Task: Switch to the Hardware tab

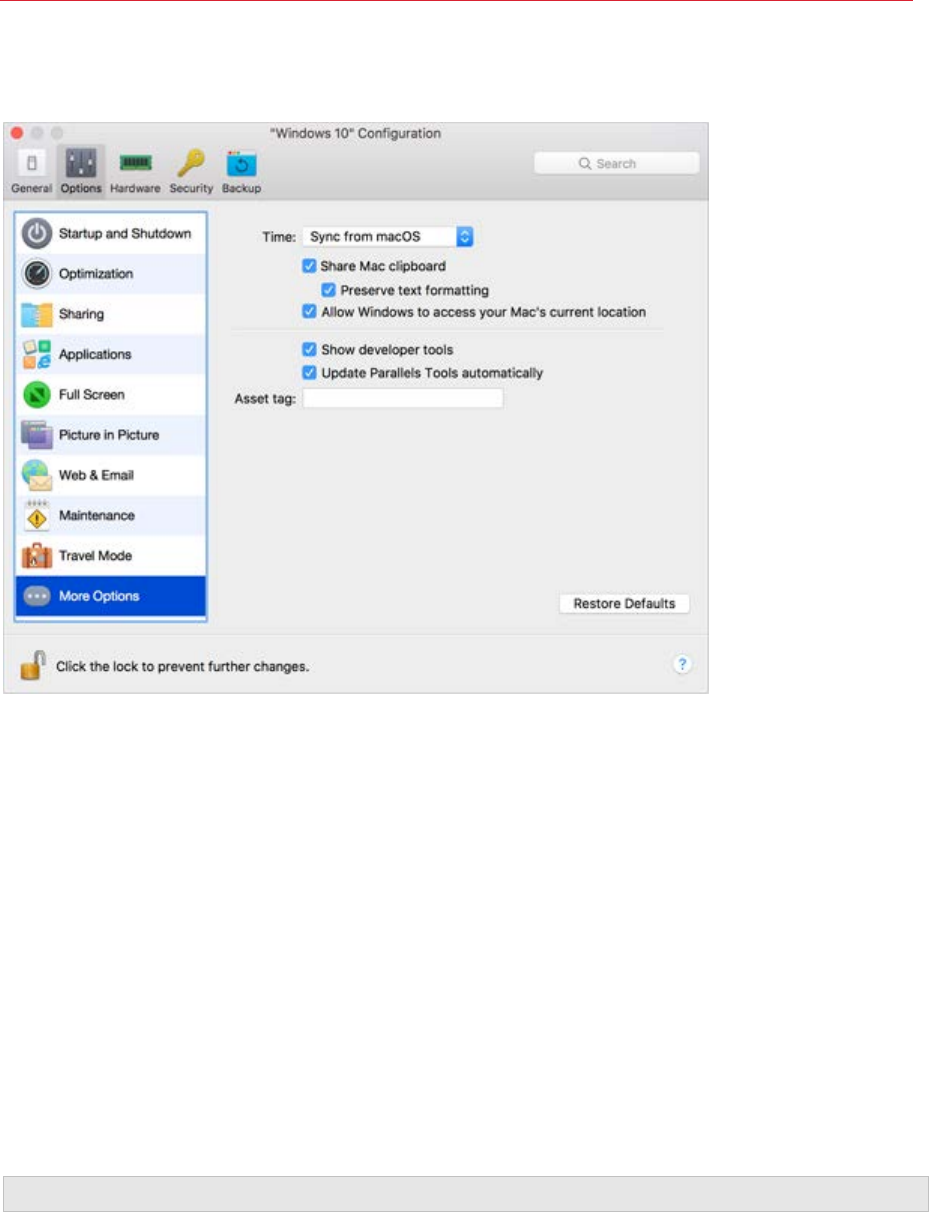Action: click(x=135, y=172)
